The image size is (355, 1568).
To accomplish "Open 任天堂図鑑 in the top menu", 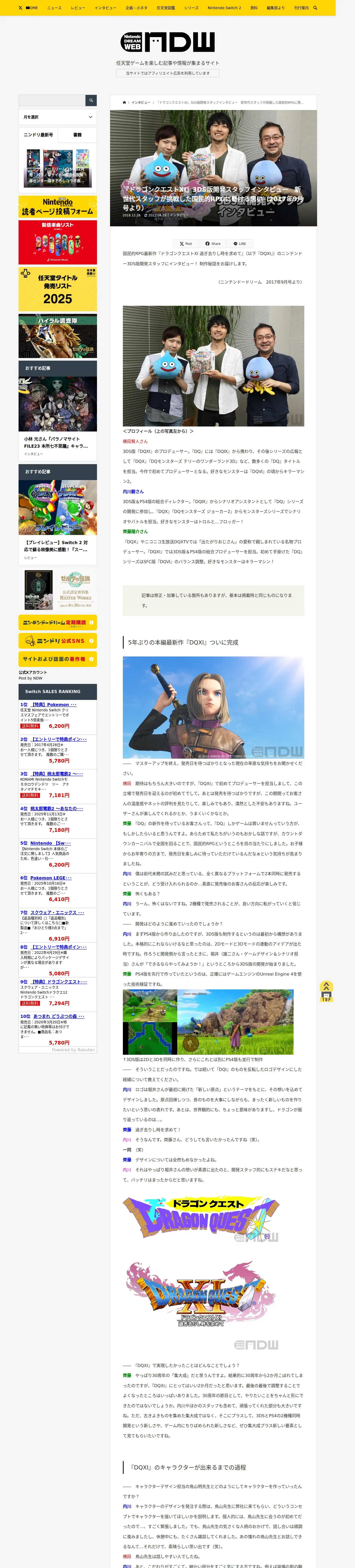I will click(x=166, y=8).
